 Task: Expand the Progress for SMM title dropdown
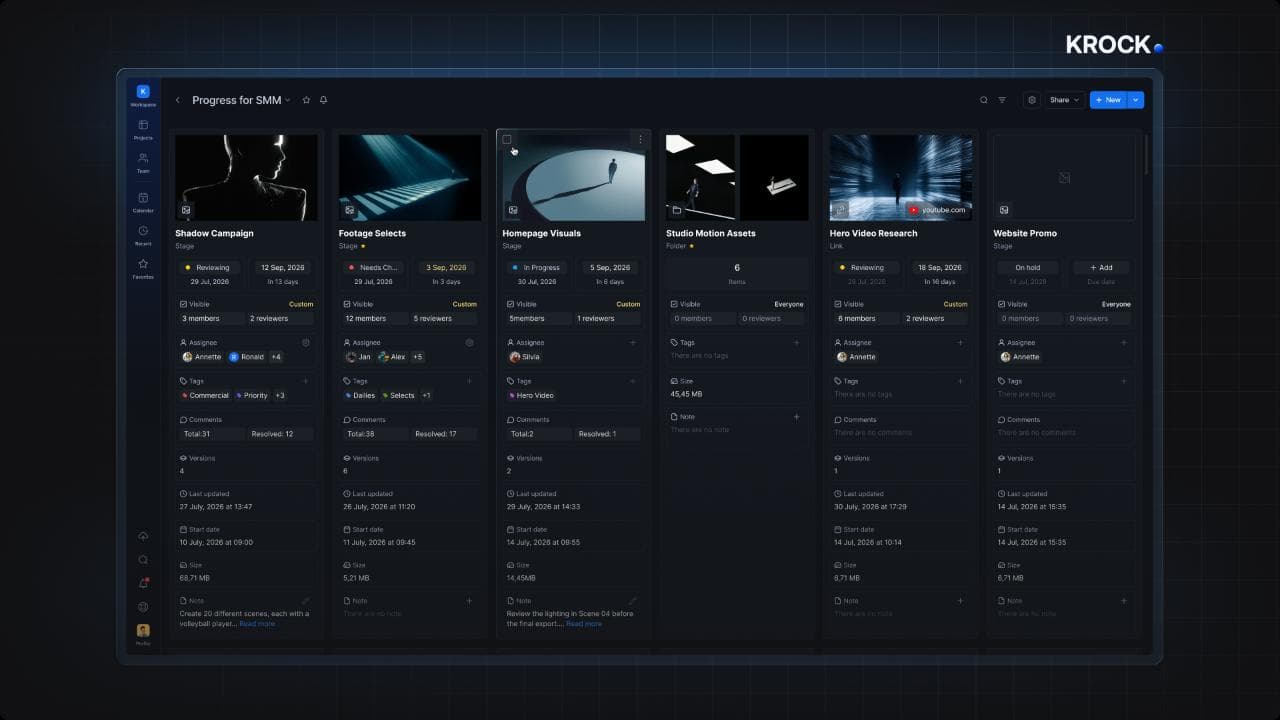click(x=288, y=100)
